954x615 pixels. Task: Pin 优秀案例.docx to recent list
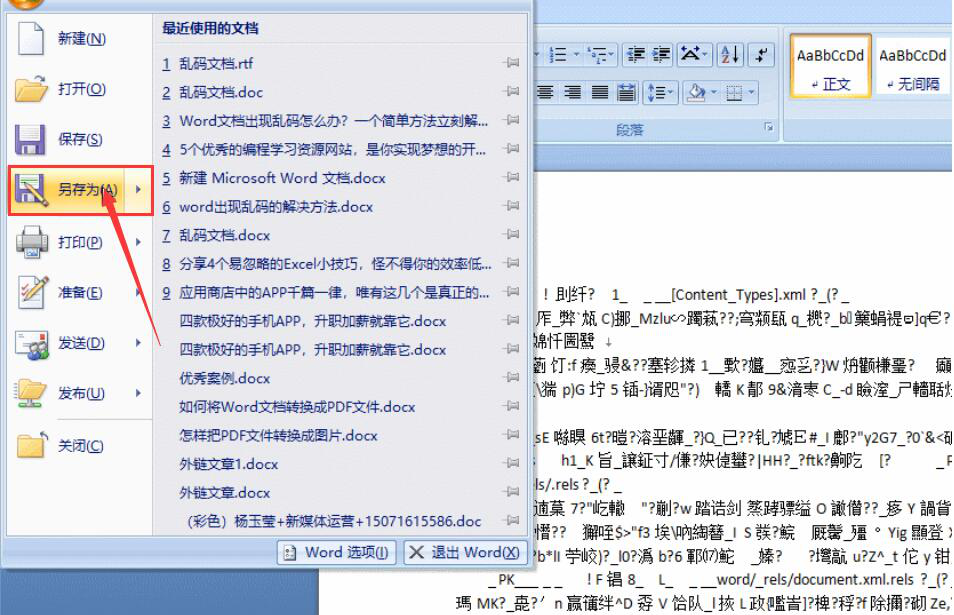tap(512, 377)
